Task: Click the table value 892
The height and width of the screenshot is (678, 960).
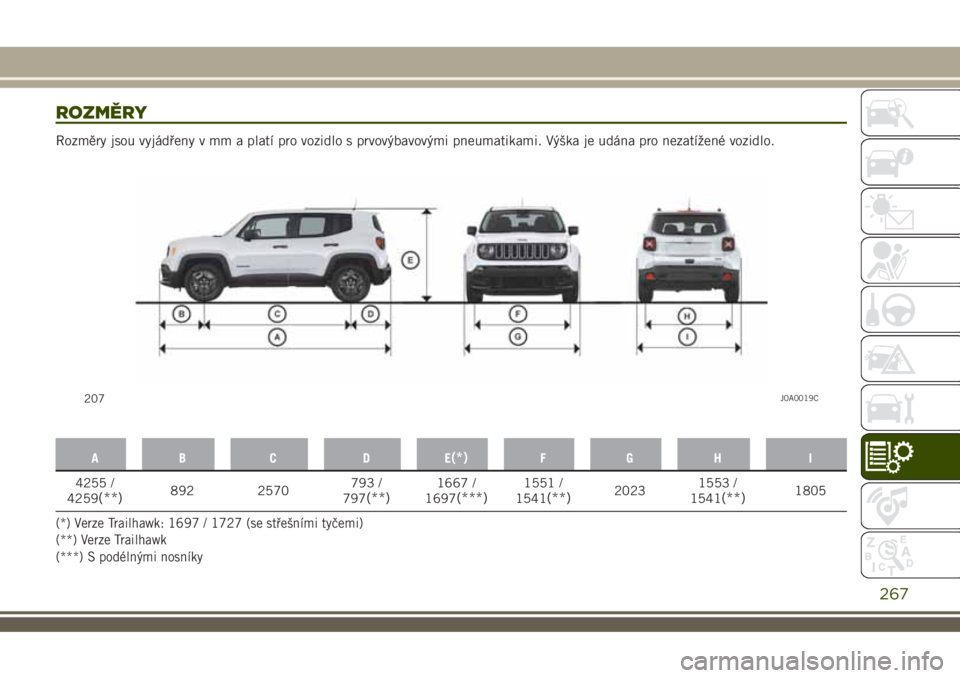Action: click(x=182, y=491)
